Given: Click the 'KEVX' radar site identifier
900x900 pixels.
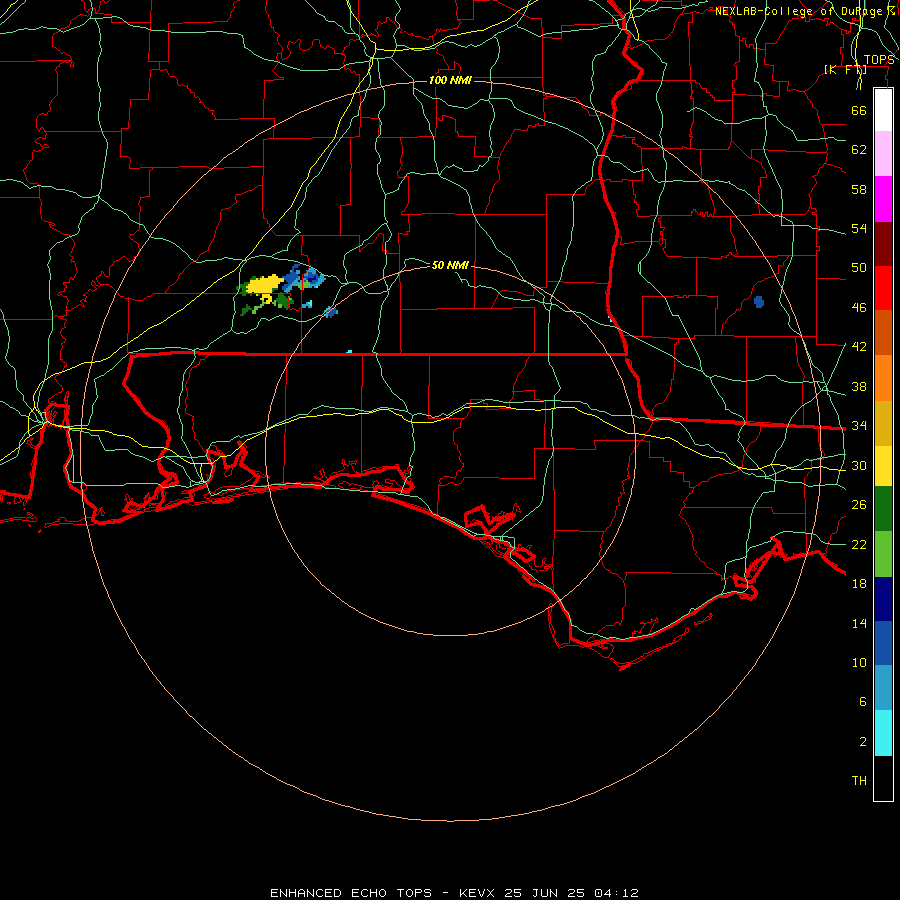Looking at the screenshot, I should point(476,893).
